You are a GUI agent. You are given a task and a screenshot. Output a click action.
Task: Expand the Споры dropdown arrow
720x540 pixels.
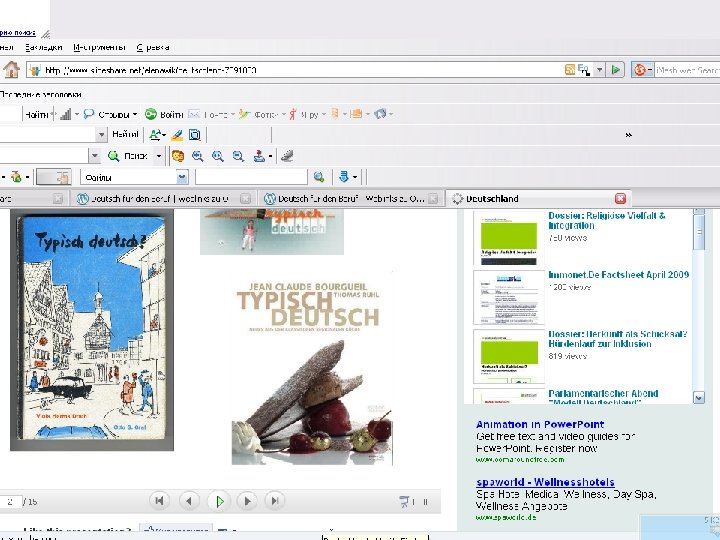tap(135, 114)
